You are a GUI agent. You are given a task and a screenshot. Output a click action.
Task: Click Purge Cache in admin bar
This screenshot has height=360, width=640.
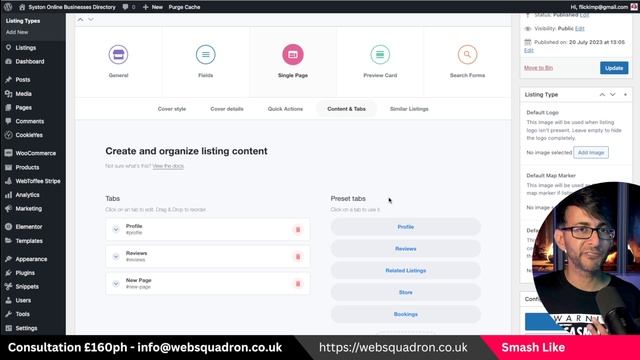(184, 7)
